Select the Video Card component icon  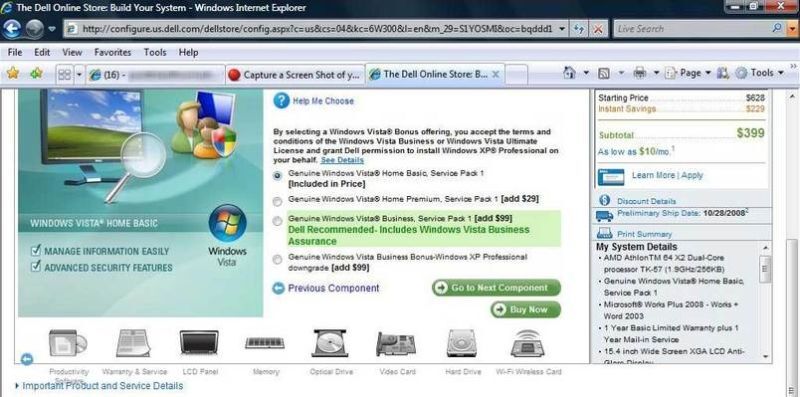click(396, 343)
